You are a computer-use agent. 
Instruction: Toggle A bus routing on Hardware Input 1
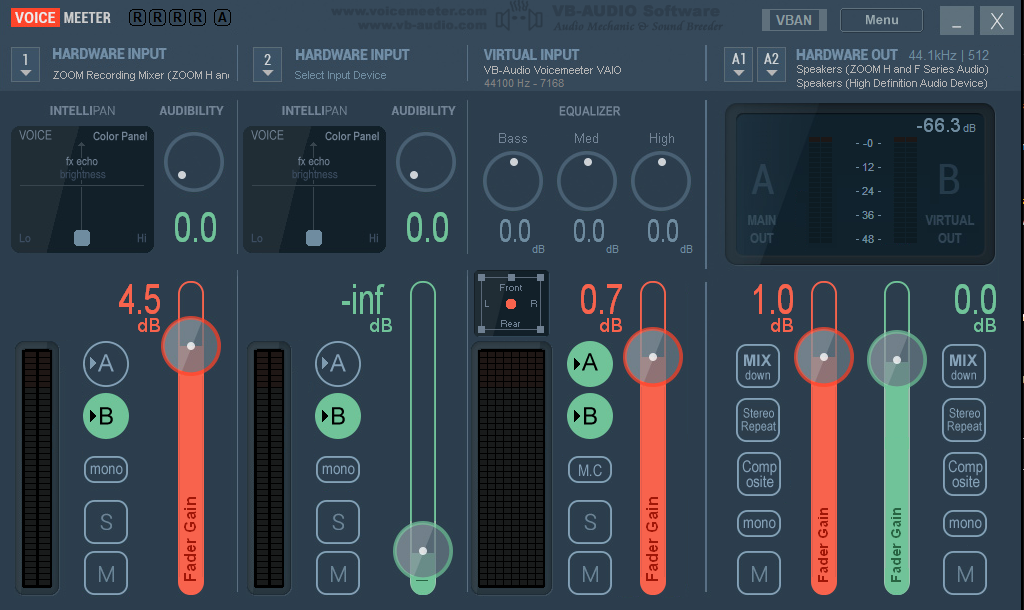pyautogui.click(x=105, y=363)
